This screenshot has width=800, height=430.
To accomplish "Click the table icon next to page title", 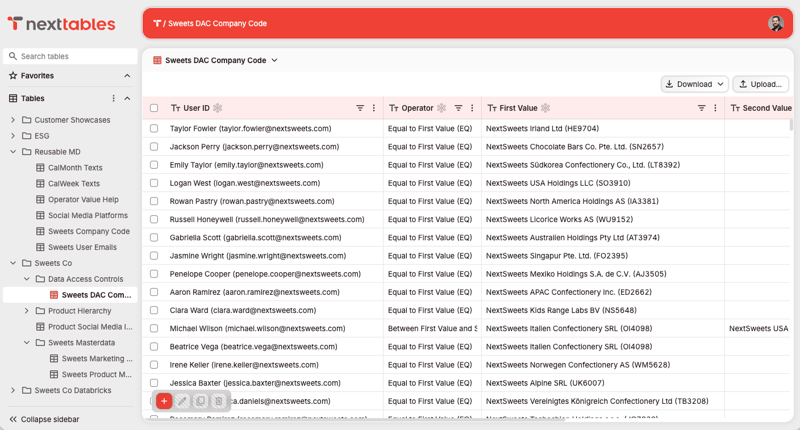I will [157, 60].
